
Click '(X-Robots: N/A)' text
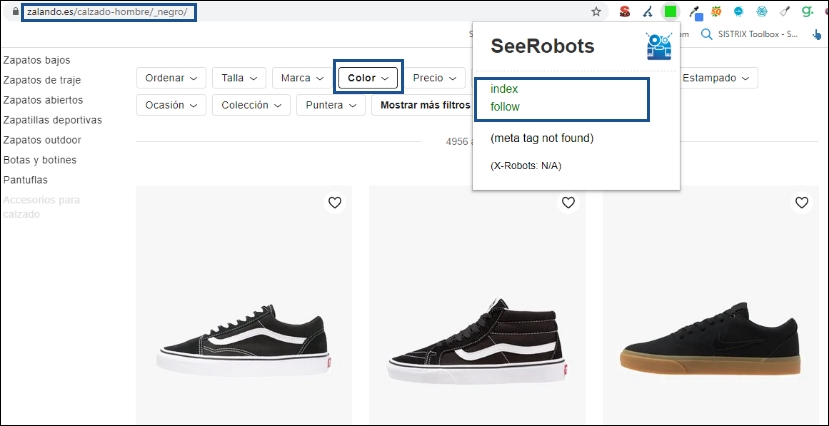coord(526,166)
